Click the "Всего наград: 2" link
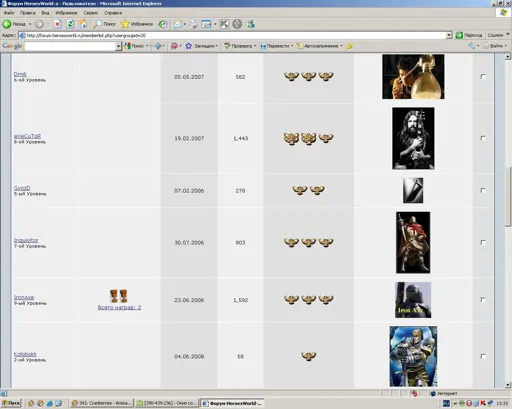Image resolution: width=512 pixels, height=409 pixels. click(119, 307)
